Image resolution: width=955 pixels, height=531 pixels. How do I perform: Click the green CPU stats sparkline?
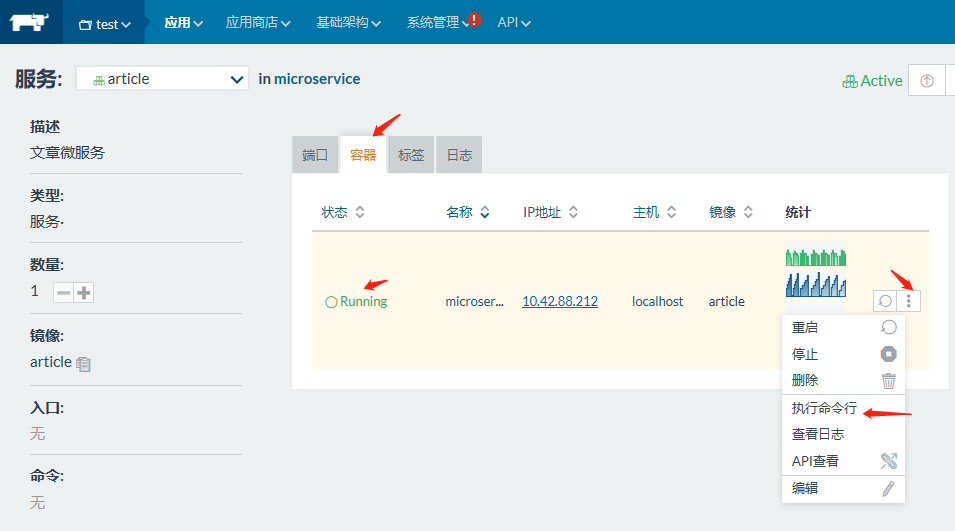point(816,258)
